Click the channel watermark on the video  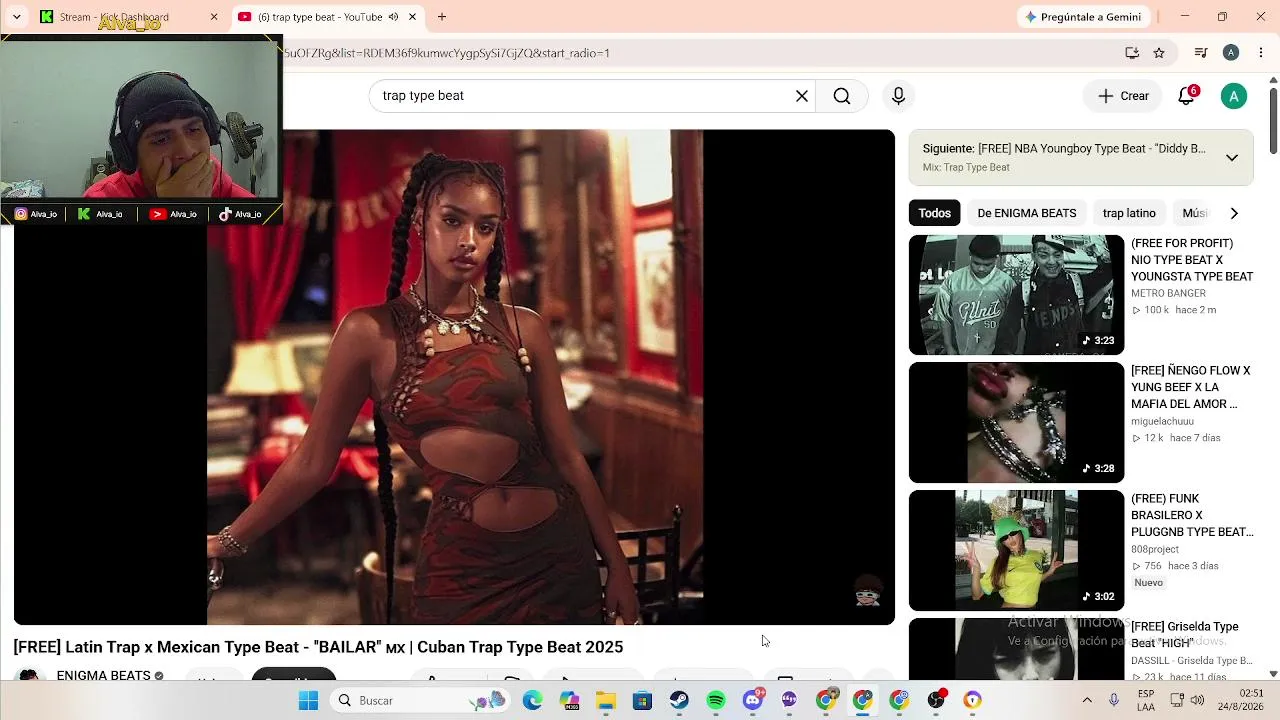tap(868, 591)
